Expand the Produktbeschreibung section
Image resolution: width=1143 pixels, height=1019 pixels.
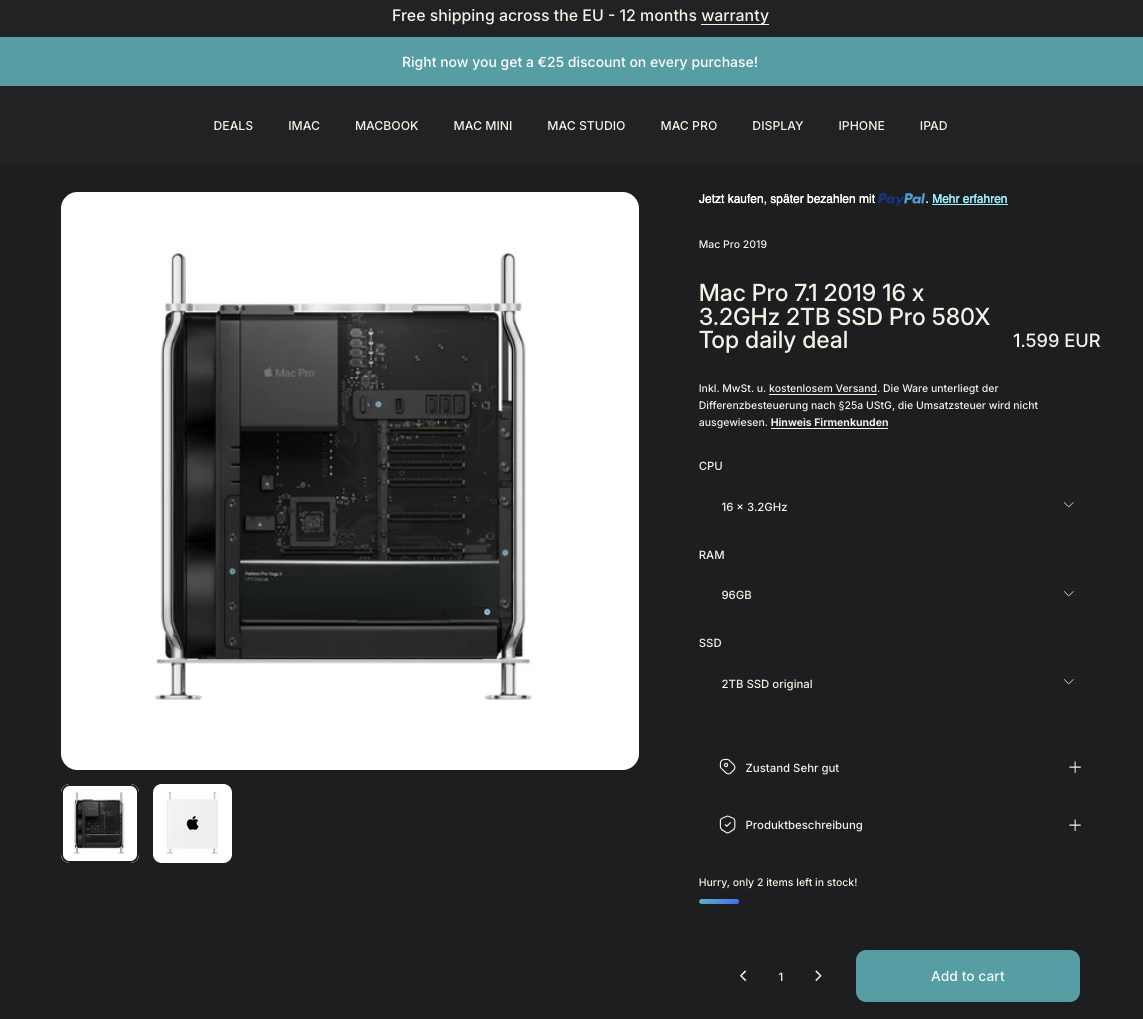tap(1075, 825)
